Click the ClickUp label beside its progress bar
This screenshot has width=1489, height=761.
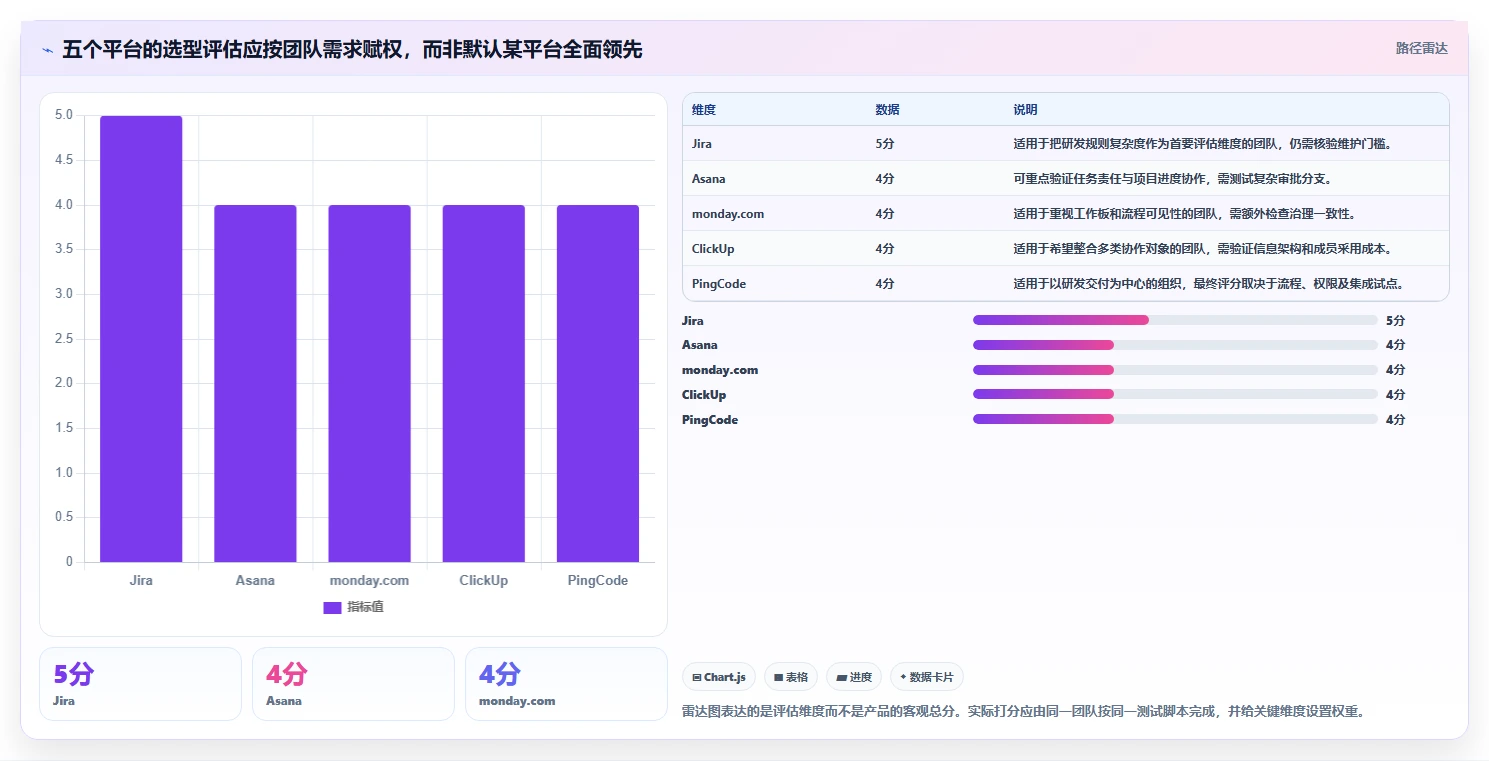click(x=704, y=395)
